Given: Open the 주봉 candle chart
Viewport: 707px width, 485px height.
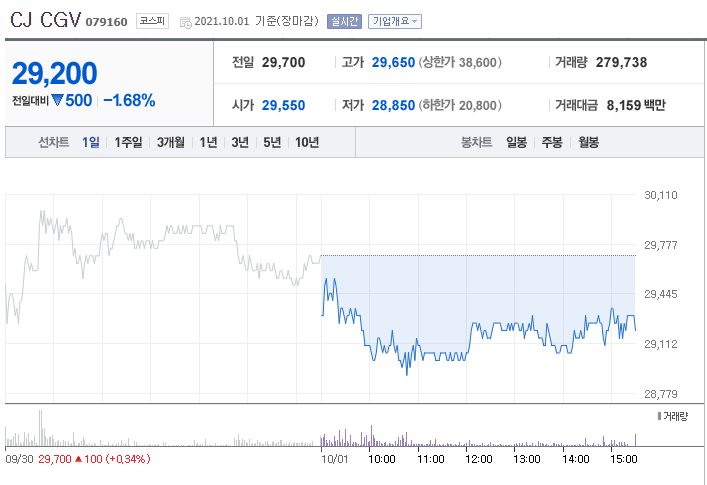Looking at the screenshot, I should click(552, 142).
